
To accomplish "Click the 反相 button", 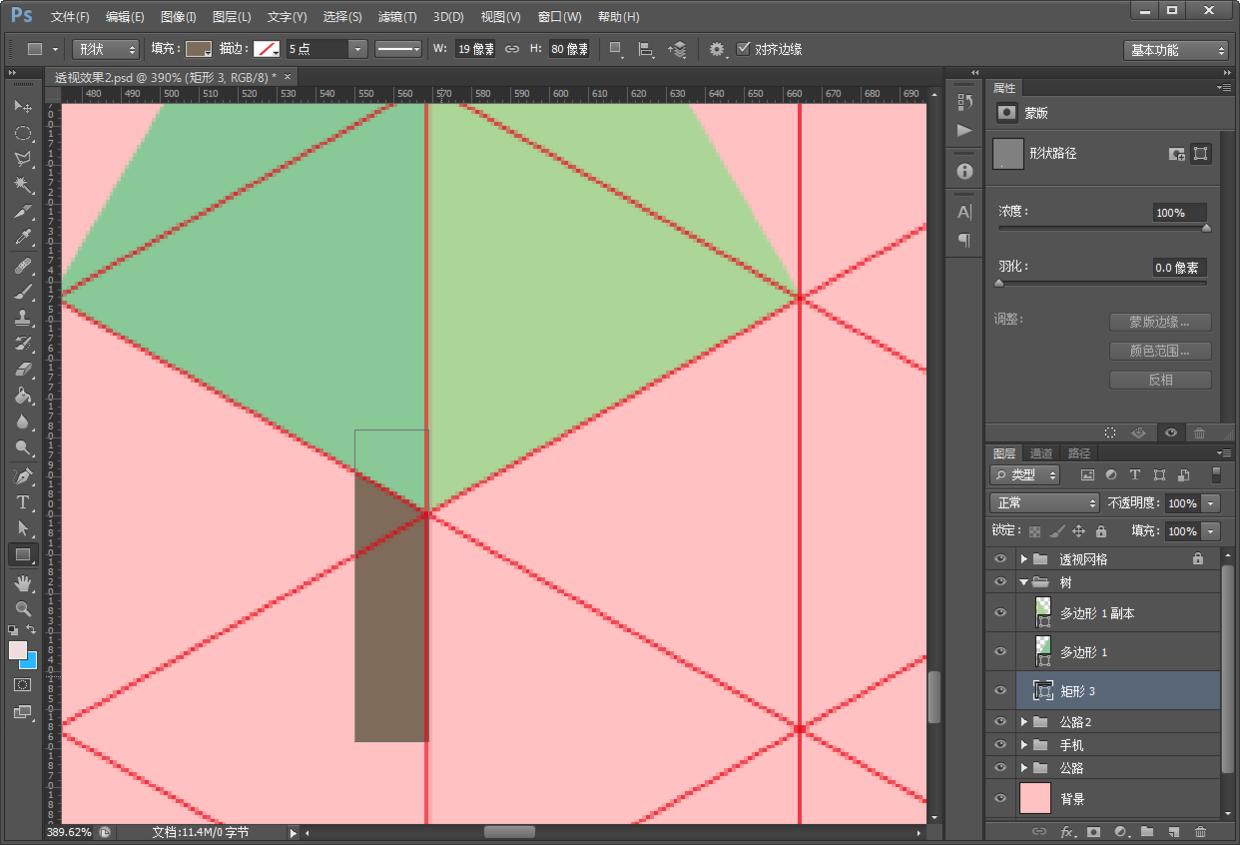I will pos(1160,380).
